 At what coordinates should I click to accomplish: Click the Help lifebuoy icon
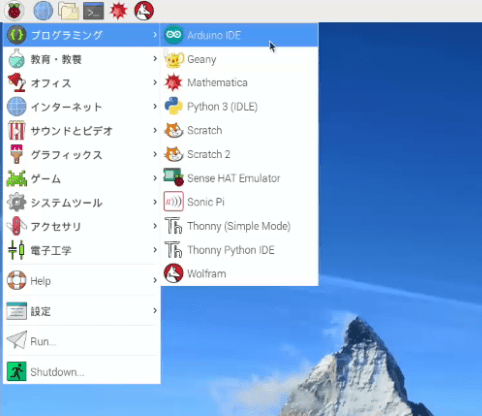pos(16,280)
